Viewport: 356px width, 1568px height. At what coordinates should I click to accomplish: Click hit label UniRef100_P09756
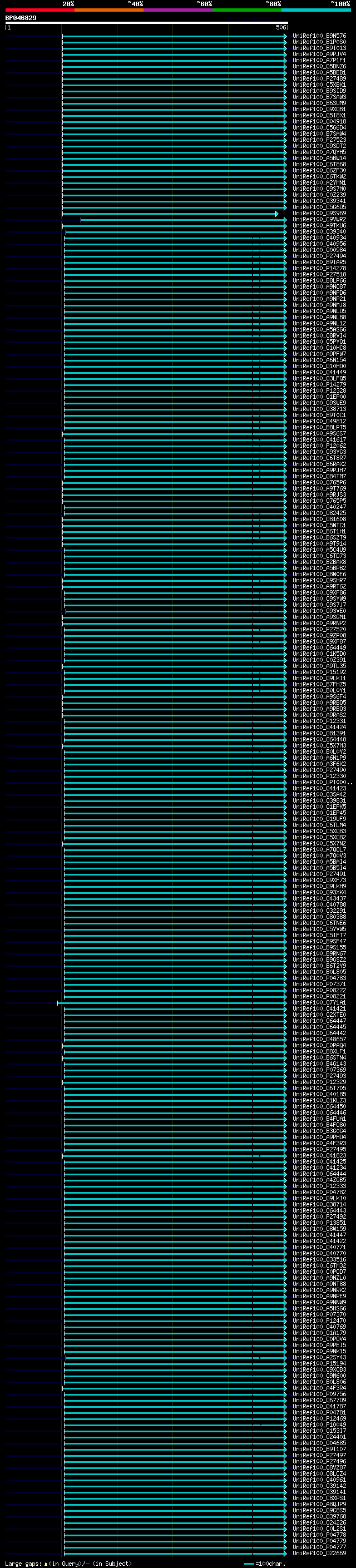tap(319, 1394)
